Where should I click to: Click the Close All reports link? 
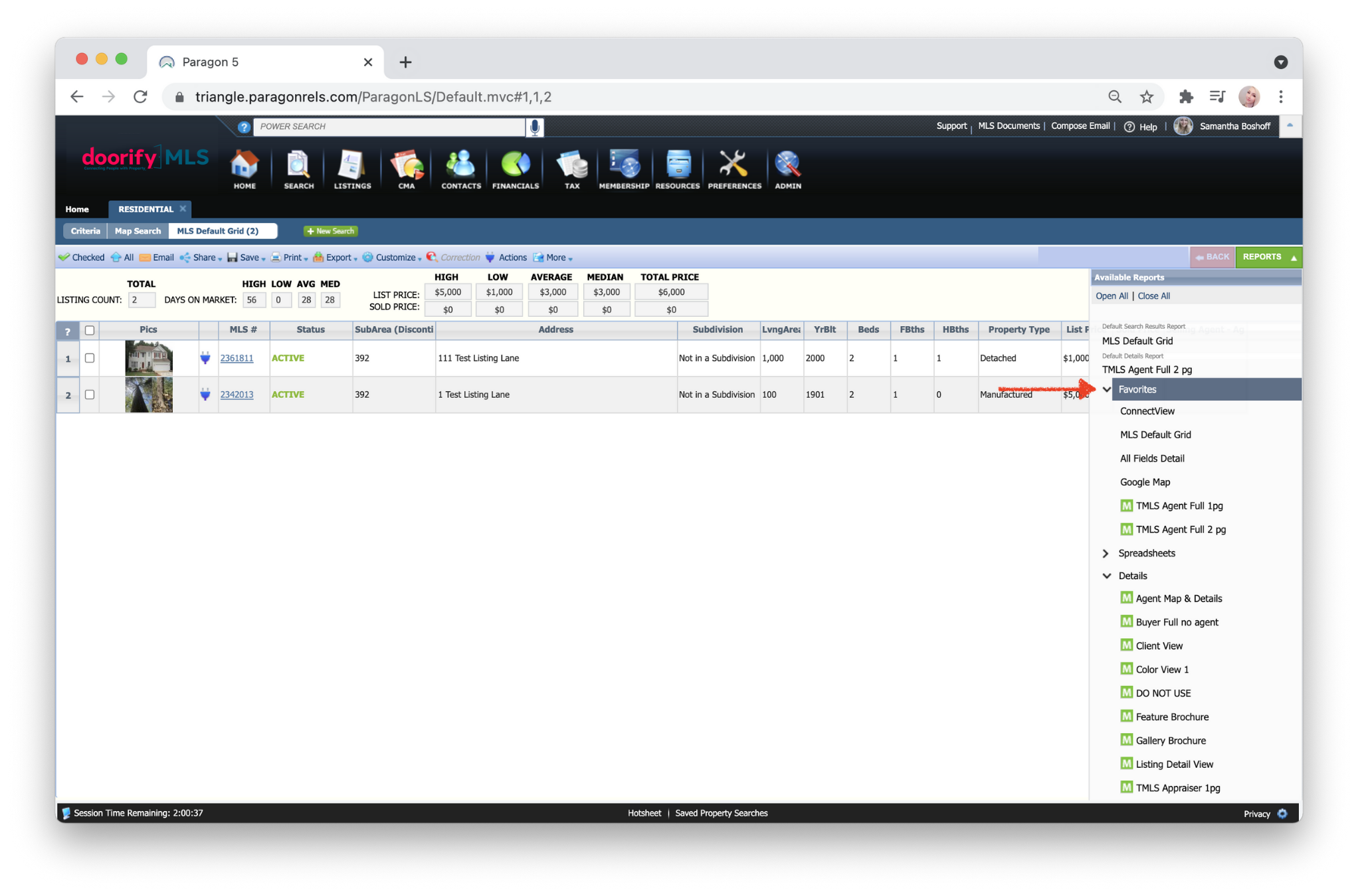pos(1153,296)
